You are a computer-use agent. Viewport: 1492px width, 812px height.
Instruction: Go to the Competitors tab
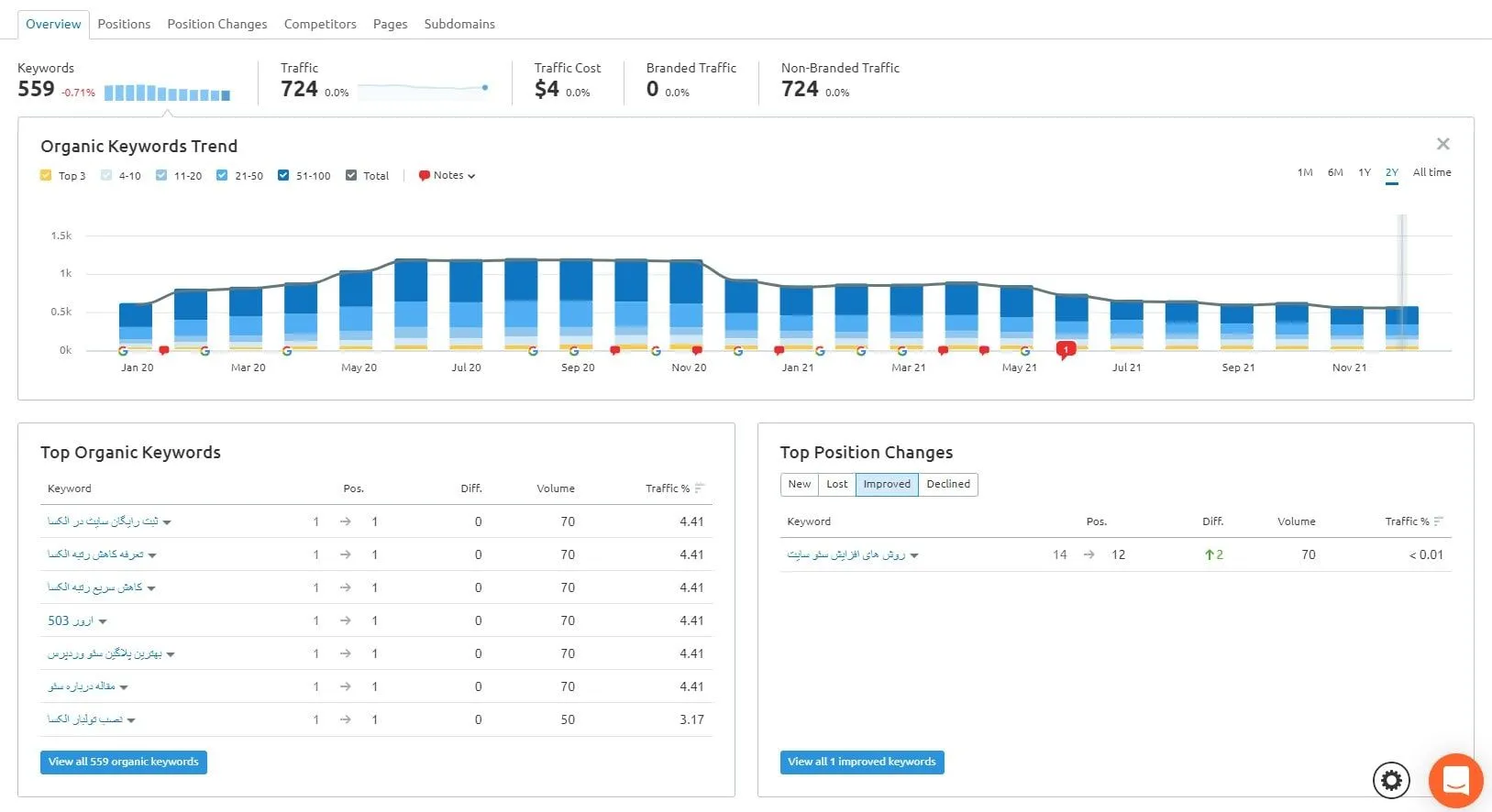coord(320,24)
